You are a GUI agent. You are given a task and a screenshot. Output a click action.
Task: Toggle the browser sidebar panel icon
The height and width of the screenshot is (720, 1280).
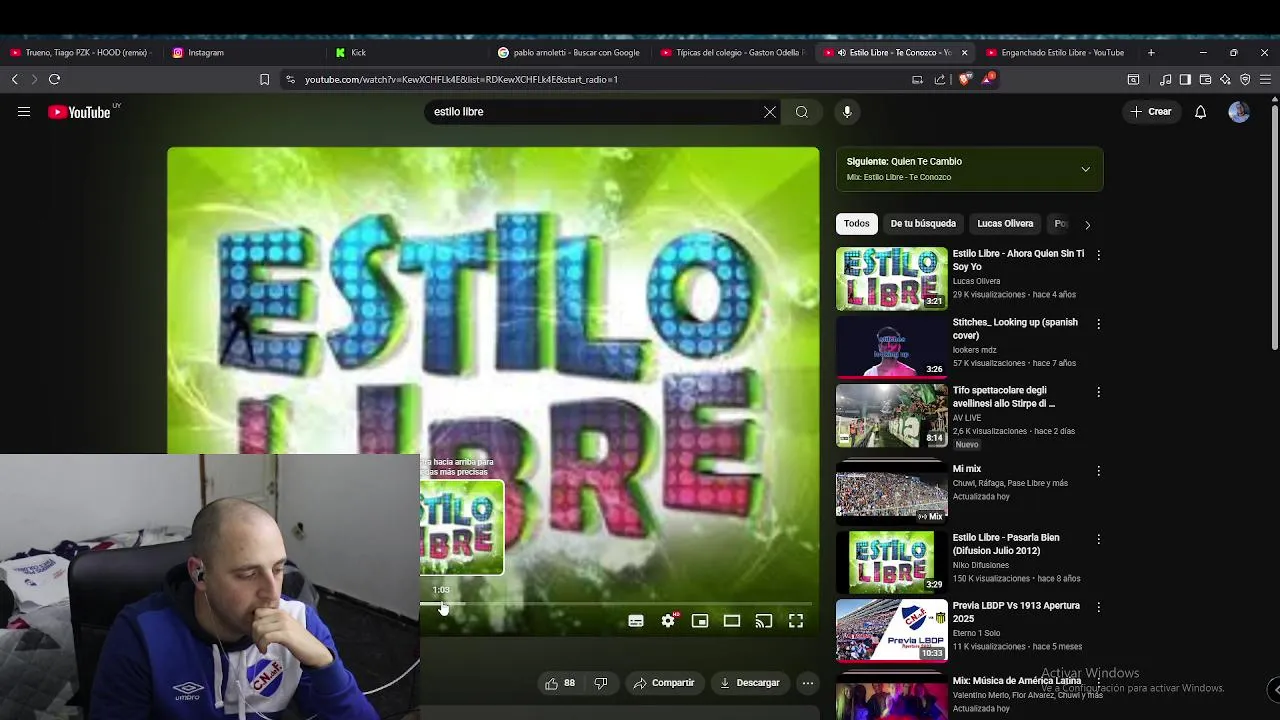point(1185,80)
